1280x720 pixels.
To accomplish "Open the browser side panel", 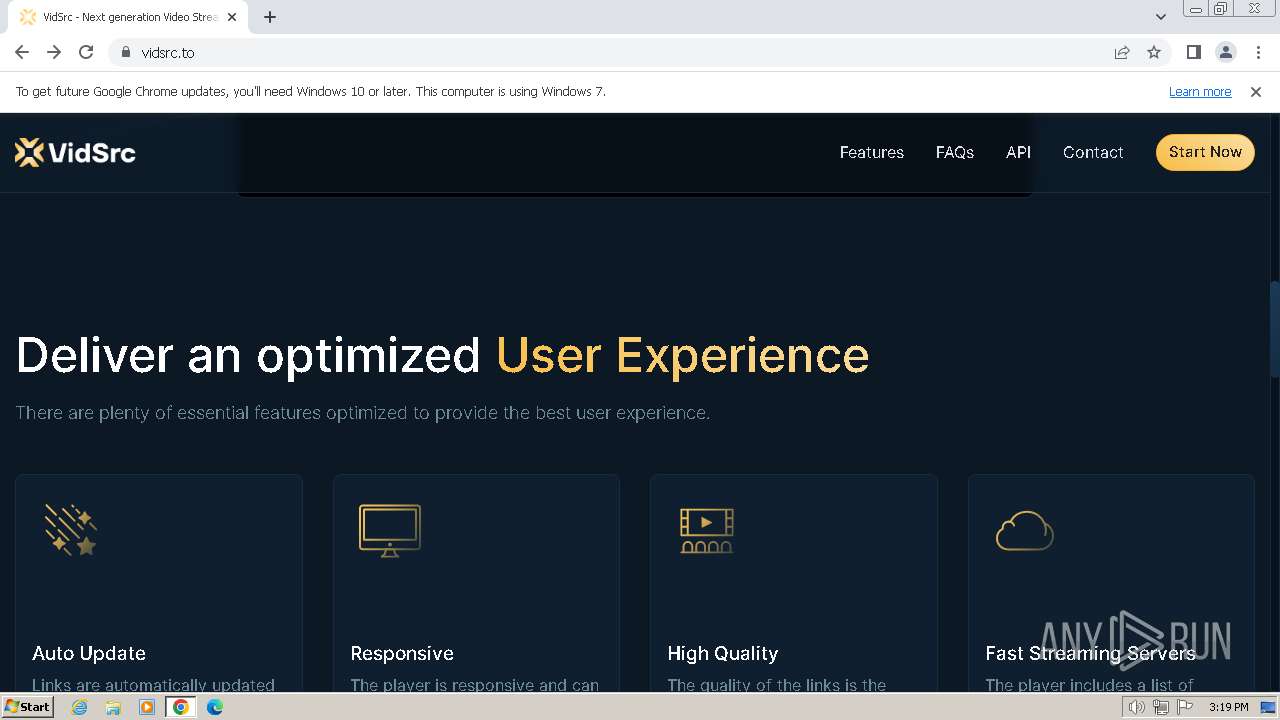I will point(1193,52).
